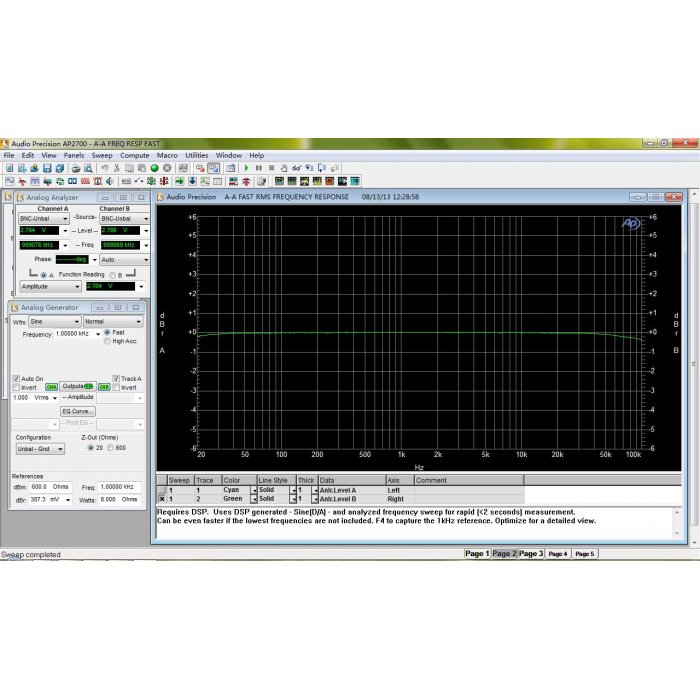Screen dimensions: 700x700
Task: Toggle left channel green ON button
Action: 51,387
